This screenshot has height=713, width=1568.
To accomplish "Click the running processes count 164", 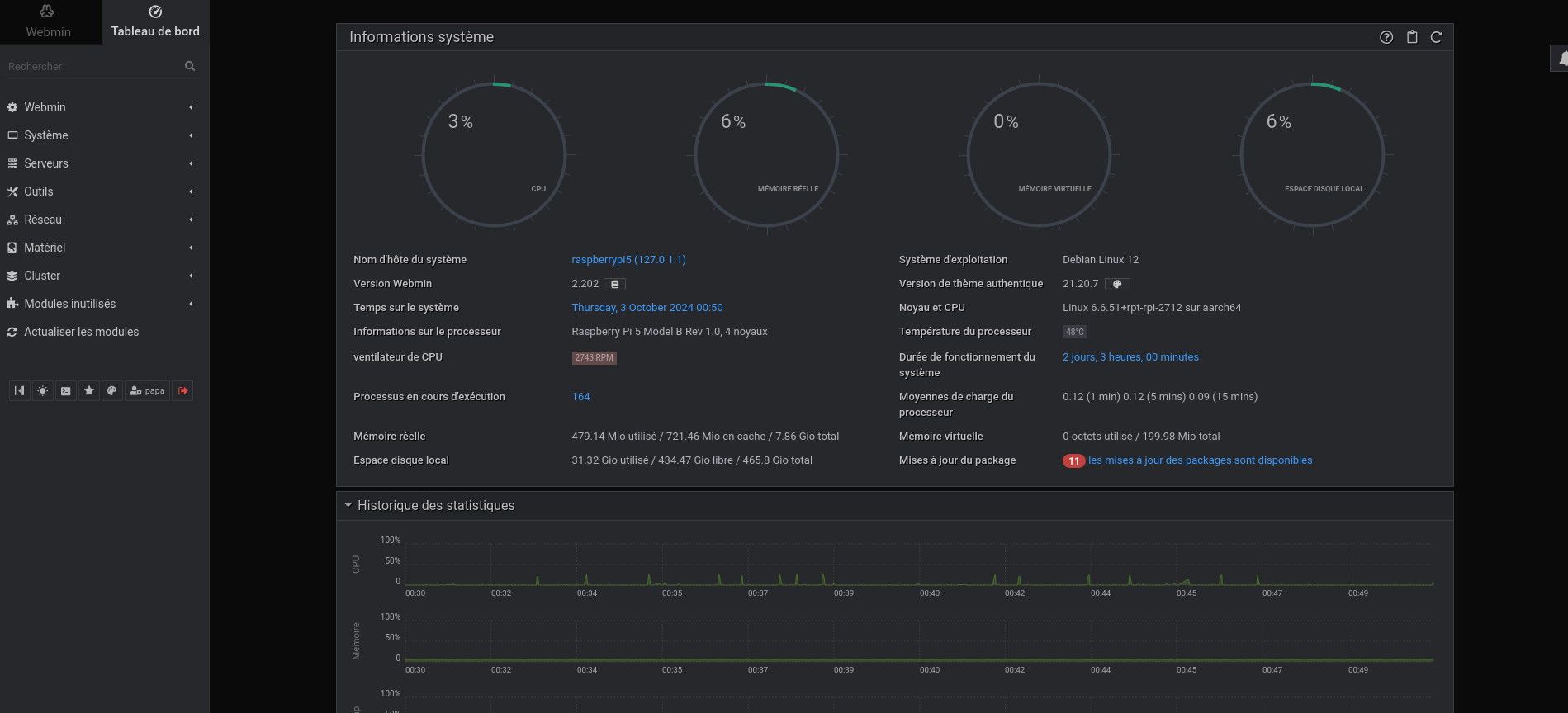I will [580, 397].
